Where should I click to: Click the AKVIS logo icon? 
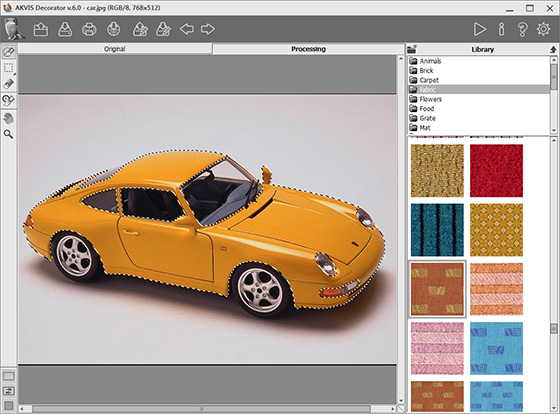pos(14,29)
